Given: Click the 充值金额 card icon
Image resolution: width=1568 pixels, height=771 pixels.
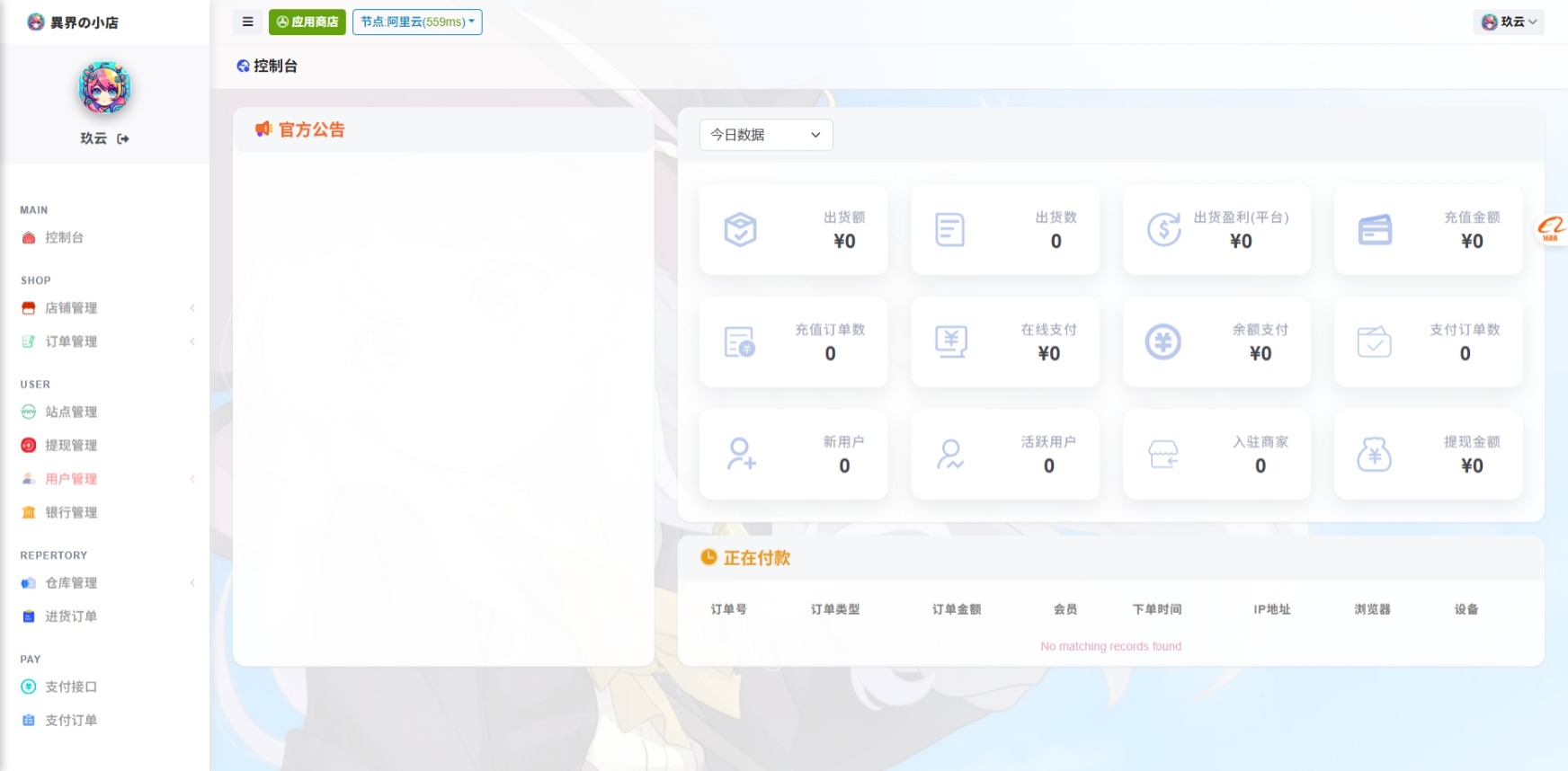Looking at the screenshot, I should coord(1375,230).
